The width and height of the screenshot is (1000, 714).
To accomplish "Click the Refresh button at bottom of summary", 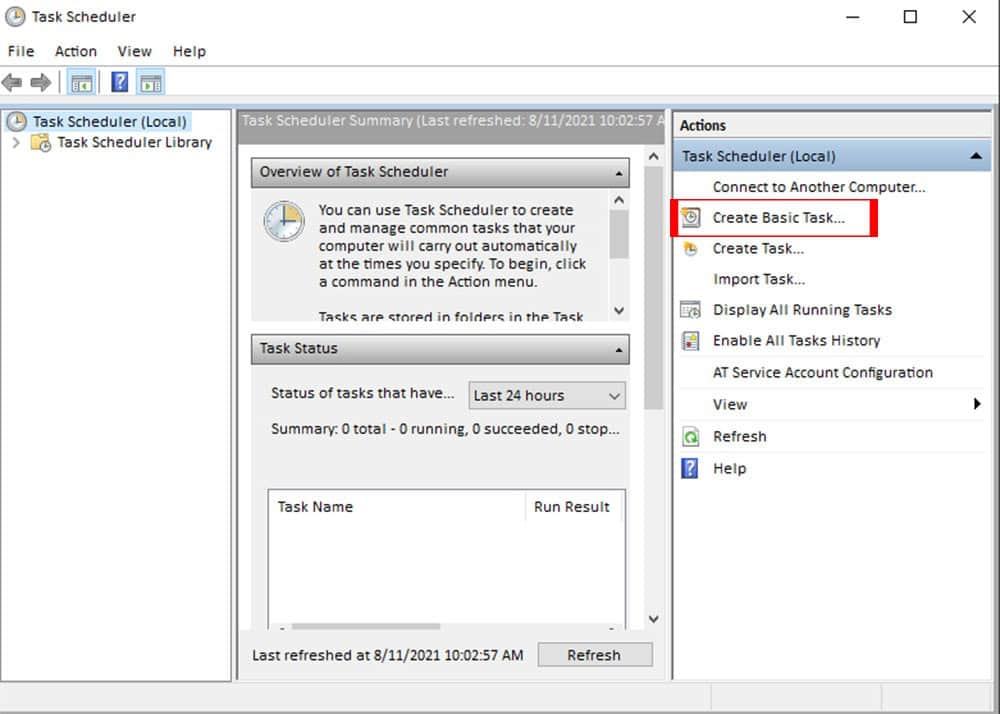I will tap(594, 655).
